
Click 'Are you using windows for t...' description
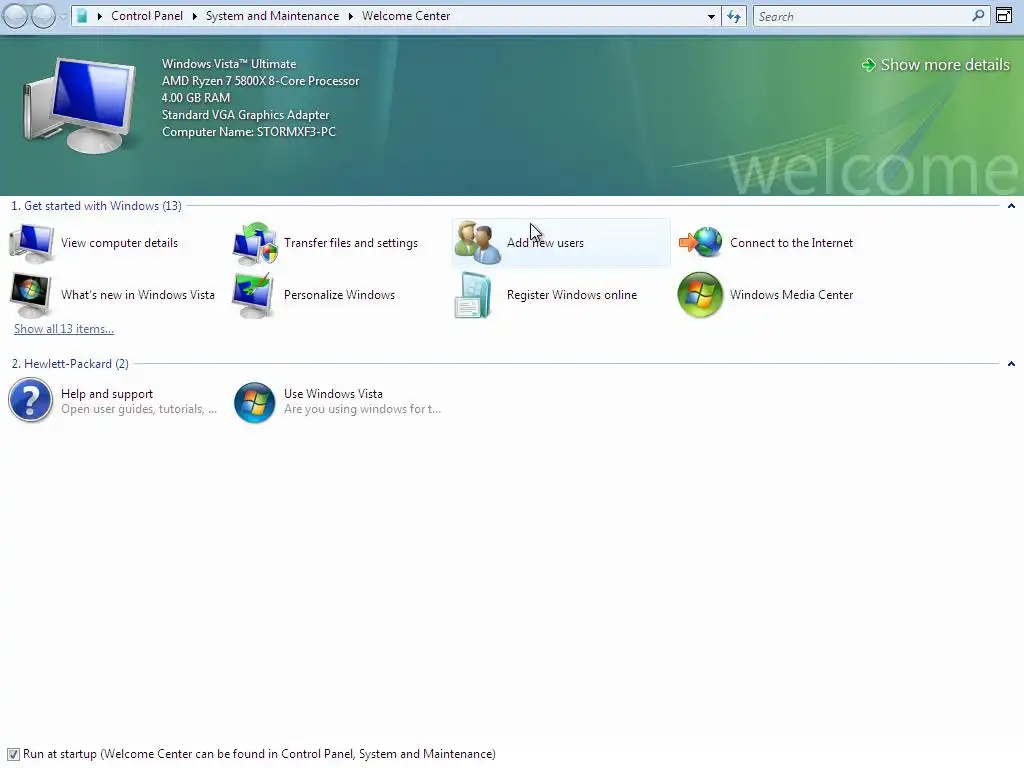pyautogui.click(x=362, y=409)
